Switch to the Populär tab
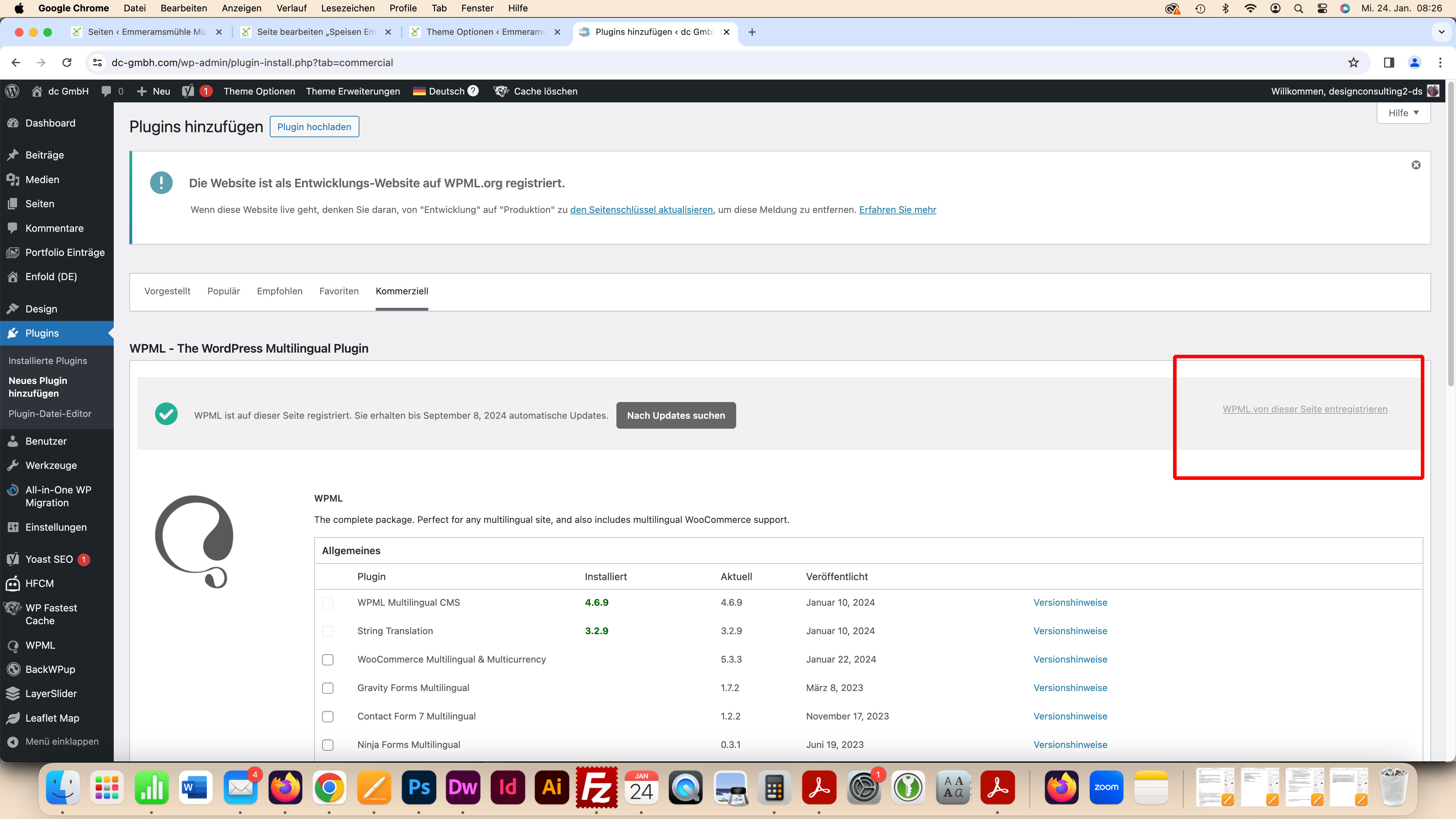This screenshot has height=819, width=1456. (x=224, y=291)
